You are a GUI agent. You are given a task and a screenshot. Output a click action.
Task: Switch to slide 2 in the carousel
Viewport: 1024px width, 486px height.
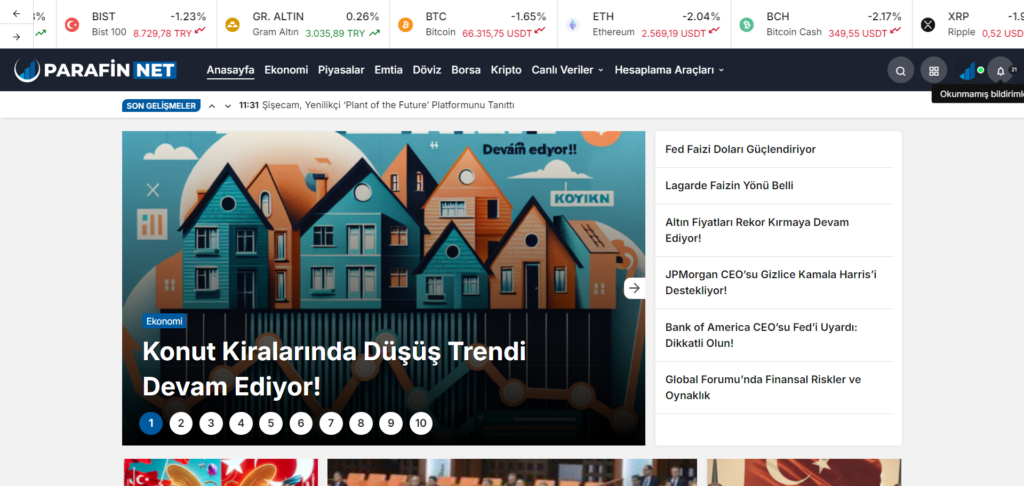point(180,423)
